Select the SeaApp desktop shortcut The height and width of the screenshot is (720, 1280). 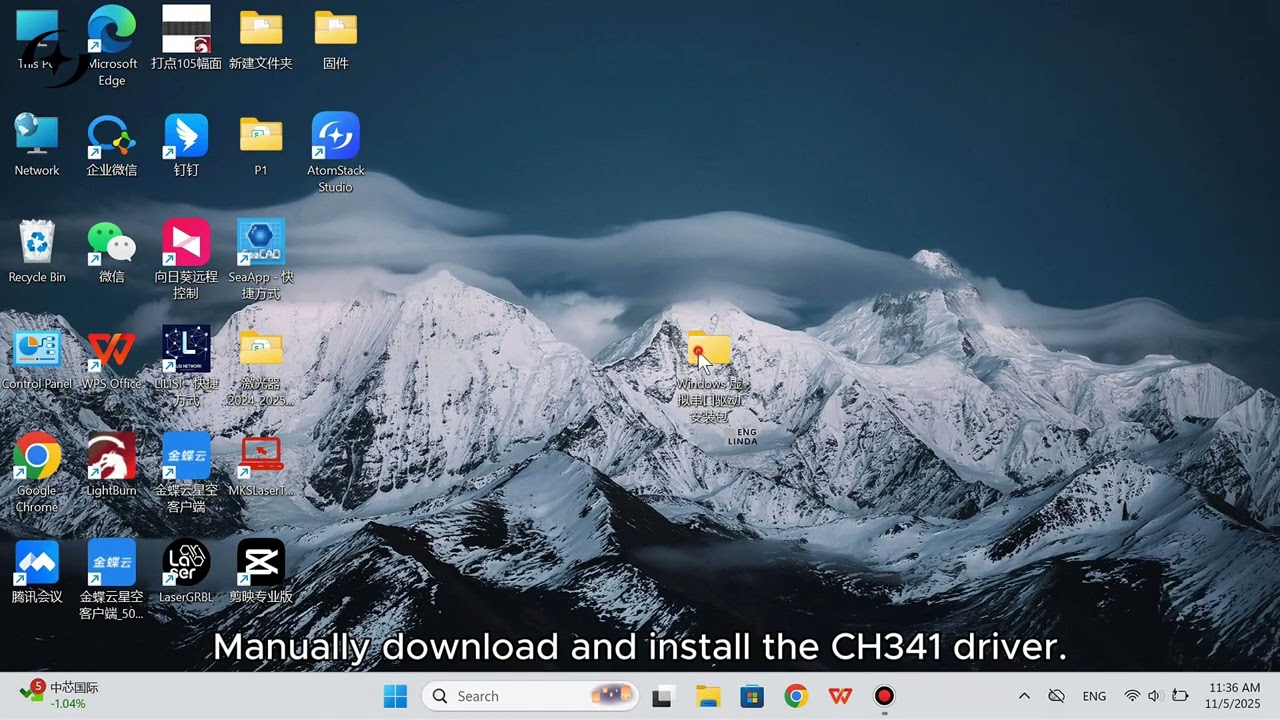[261, 259]
